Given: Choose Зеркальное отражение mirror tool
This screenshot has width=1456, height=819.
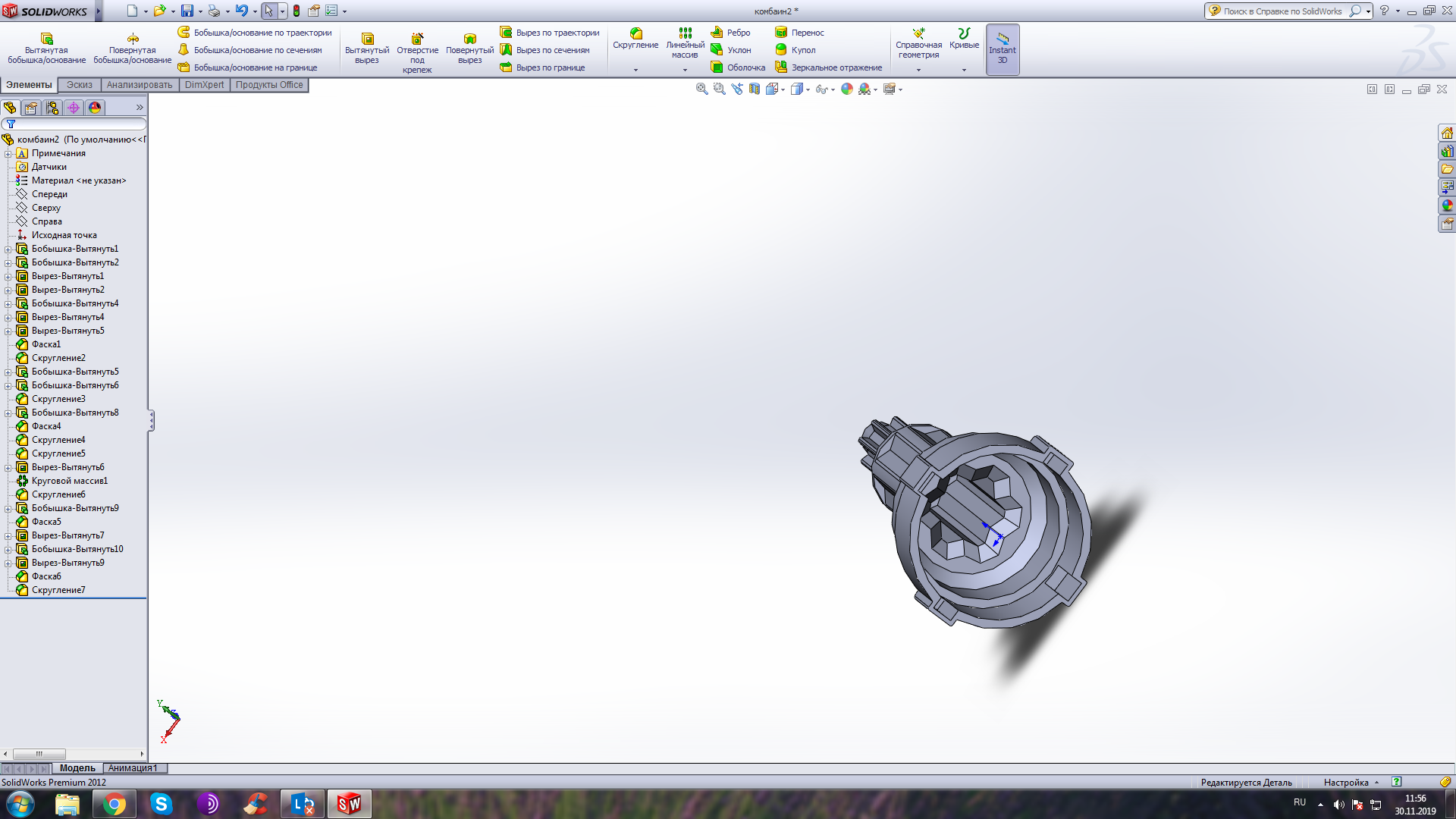Looking at the screenshot, I should click(x=828, y=67).
